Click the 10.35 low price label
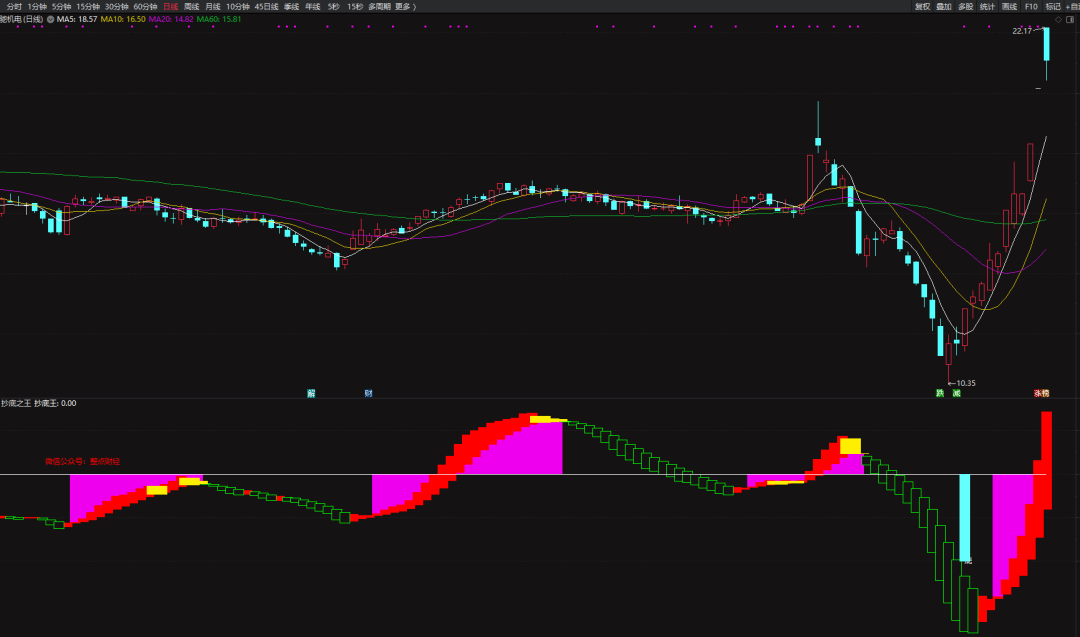 966,383
